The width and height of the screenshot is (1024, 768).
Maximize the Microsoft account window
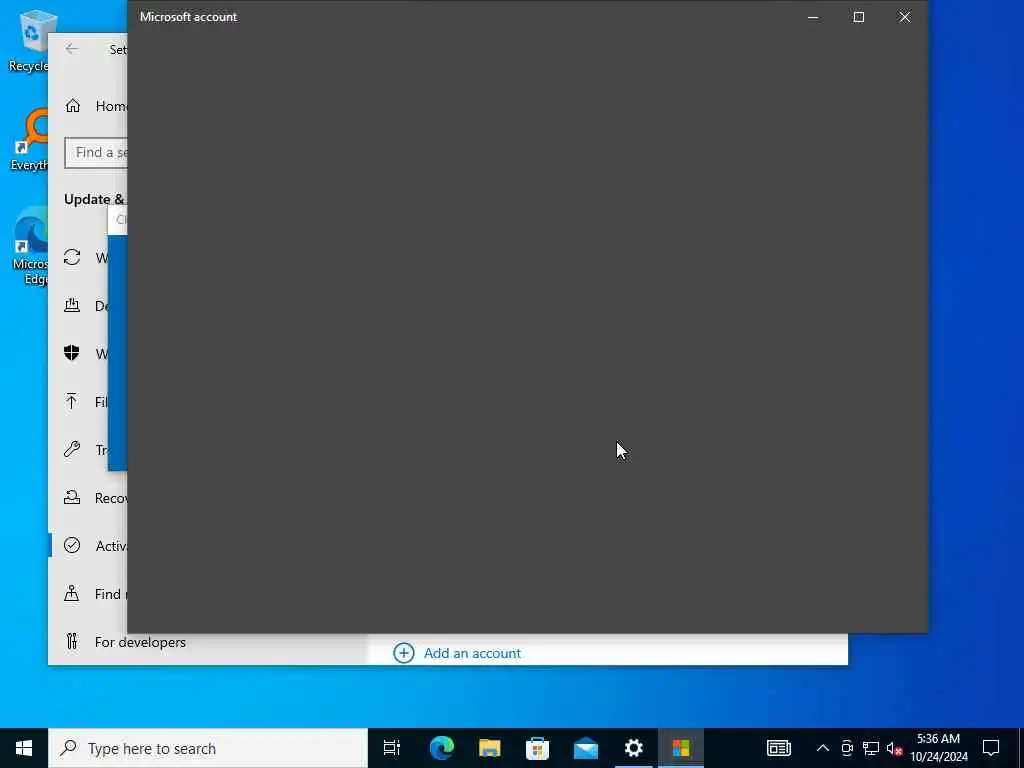(859, 17)
